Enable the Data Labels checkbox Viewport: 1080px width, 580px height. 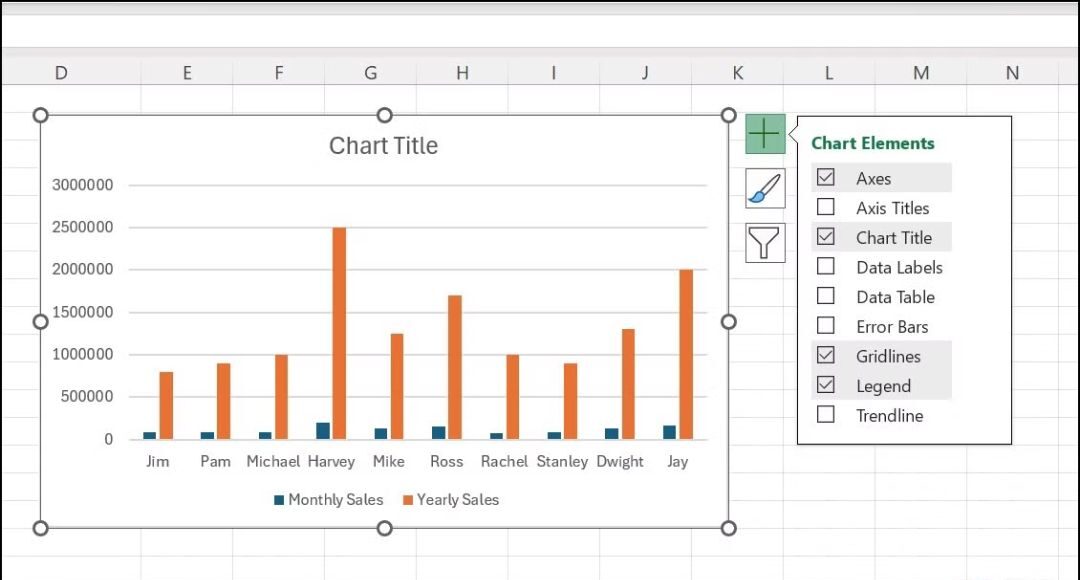click(826, 267)
